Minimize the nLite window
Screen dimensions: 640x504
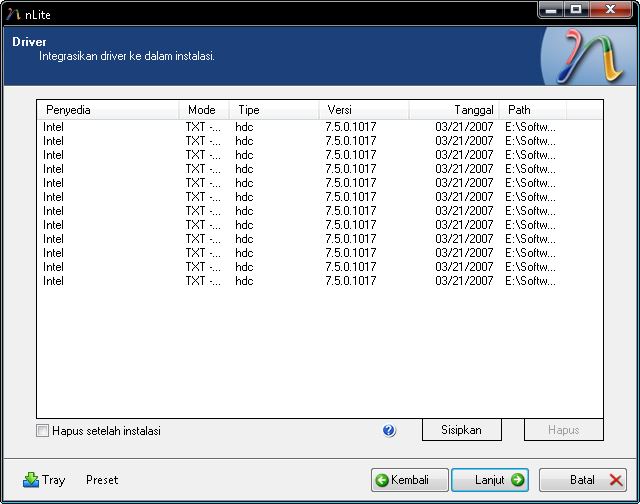(551, 9)
